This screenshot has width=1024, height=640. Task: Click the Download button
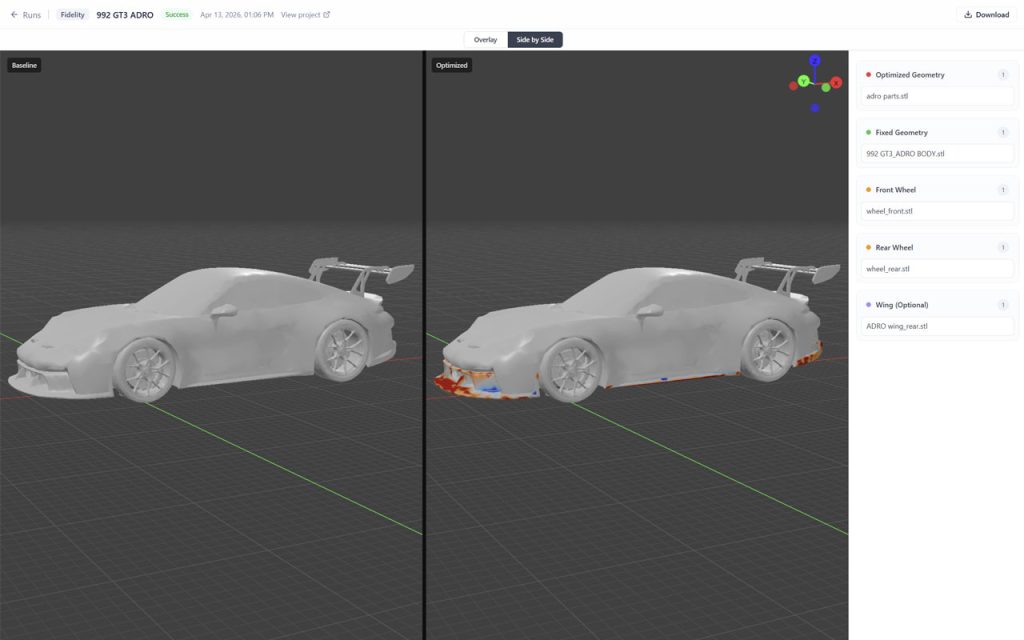click(x=986, y=14)
